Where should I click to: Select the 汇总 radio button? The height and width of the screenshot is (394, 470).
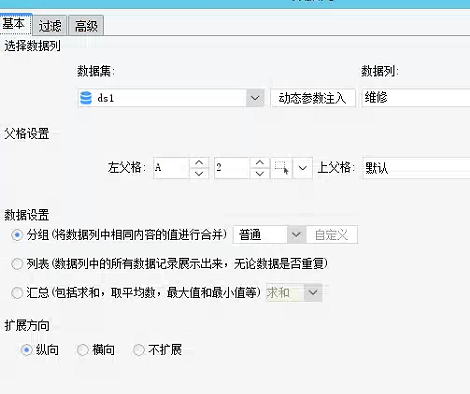pos(17,293)
